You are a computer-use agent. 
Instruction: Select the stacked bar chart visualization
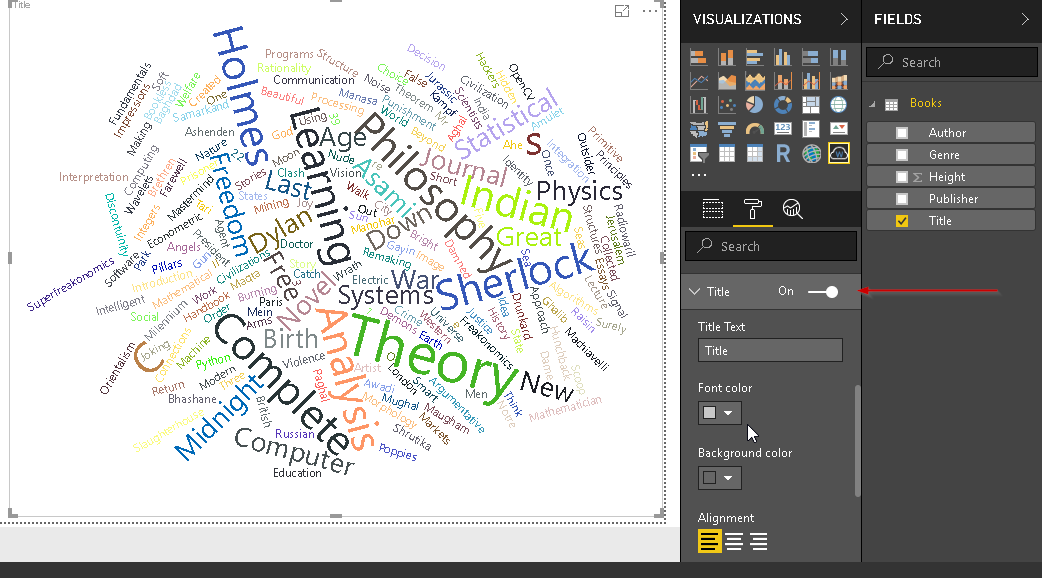pyautogui.click(x=698, y=58)
